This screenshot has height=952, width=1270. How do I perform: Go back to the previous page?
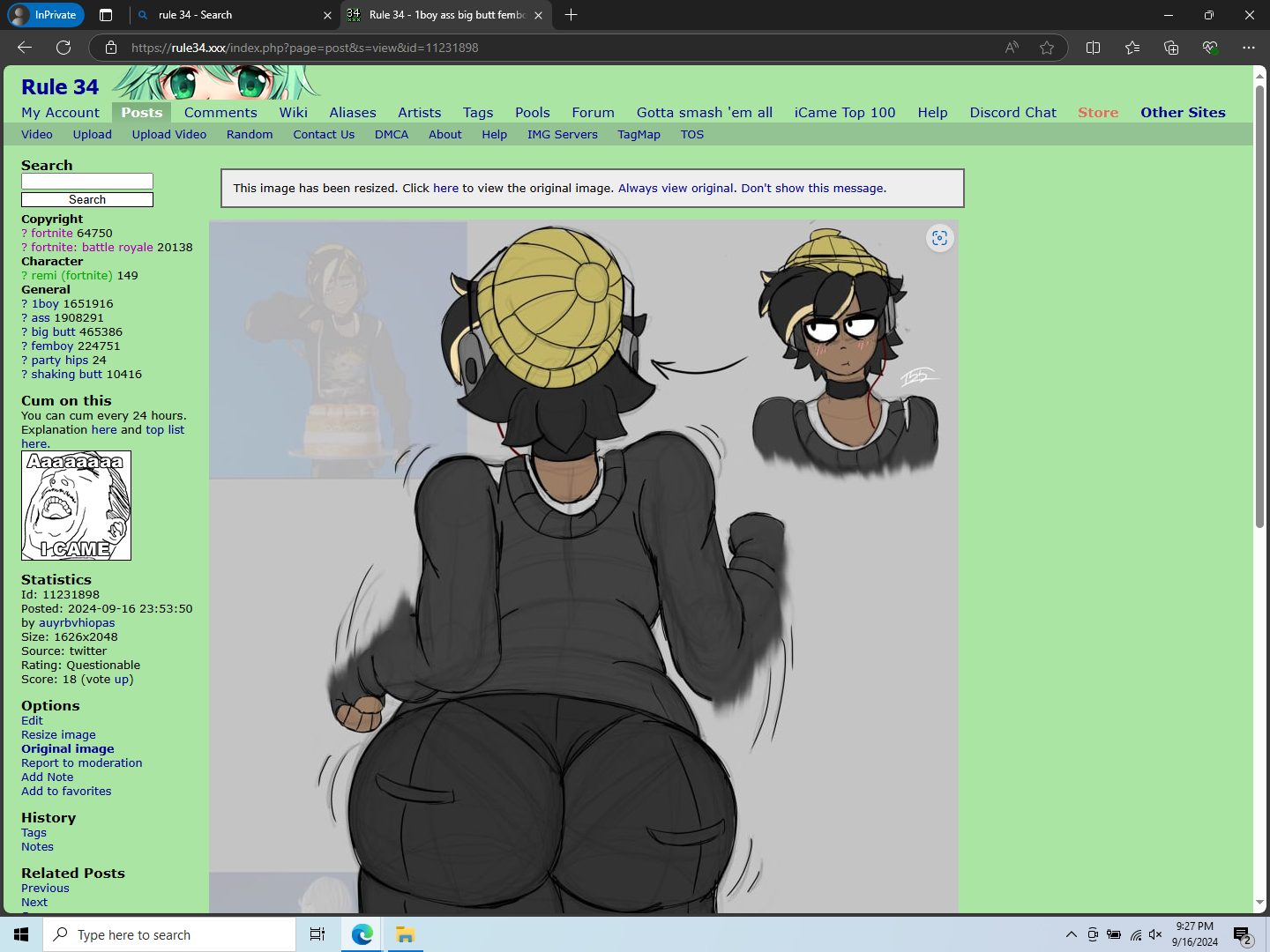[25, 48]
